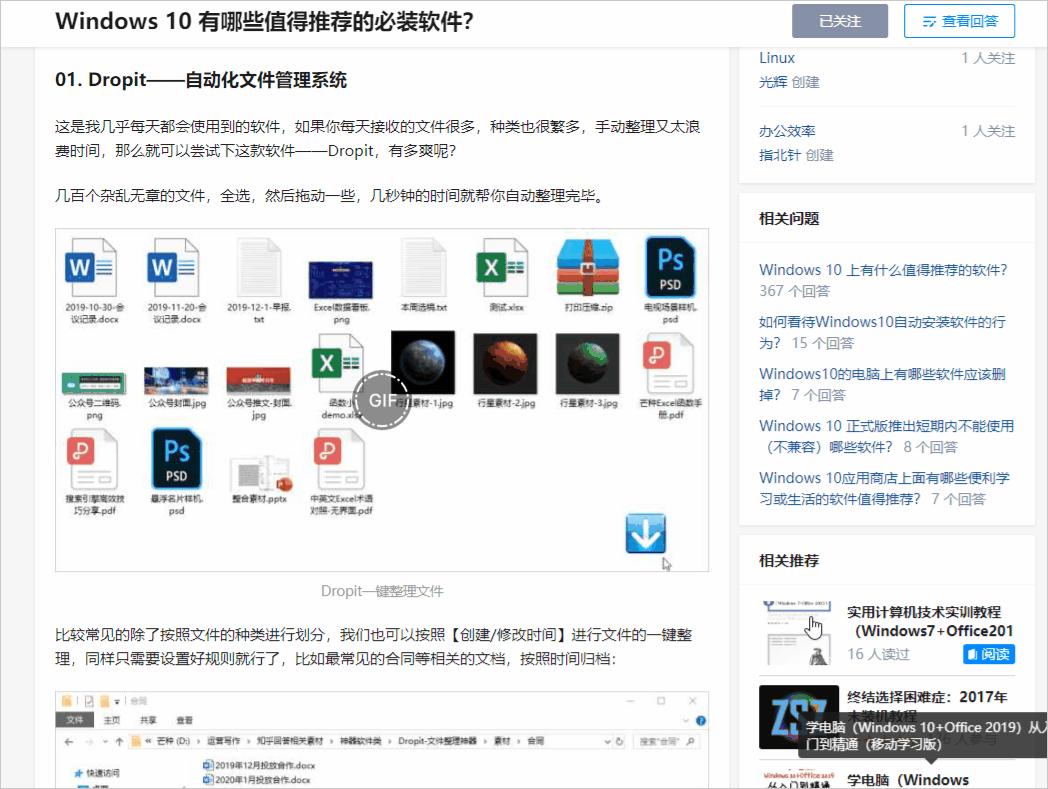Click the 打印压缩.zip archive icon
This screenshot has height=789, width=1048.
click(588, 267)
